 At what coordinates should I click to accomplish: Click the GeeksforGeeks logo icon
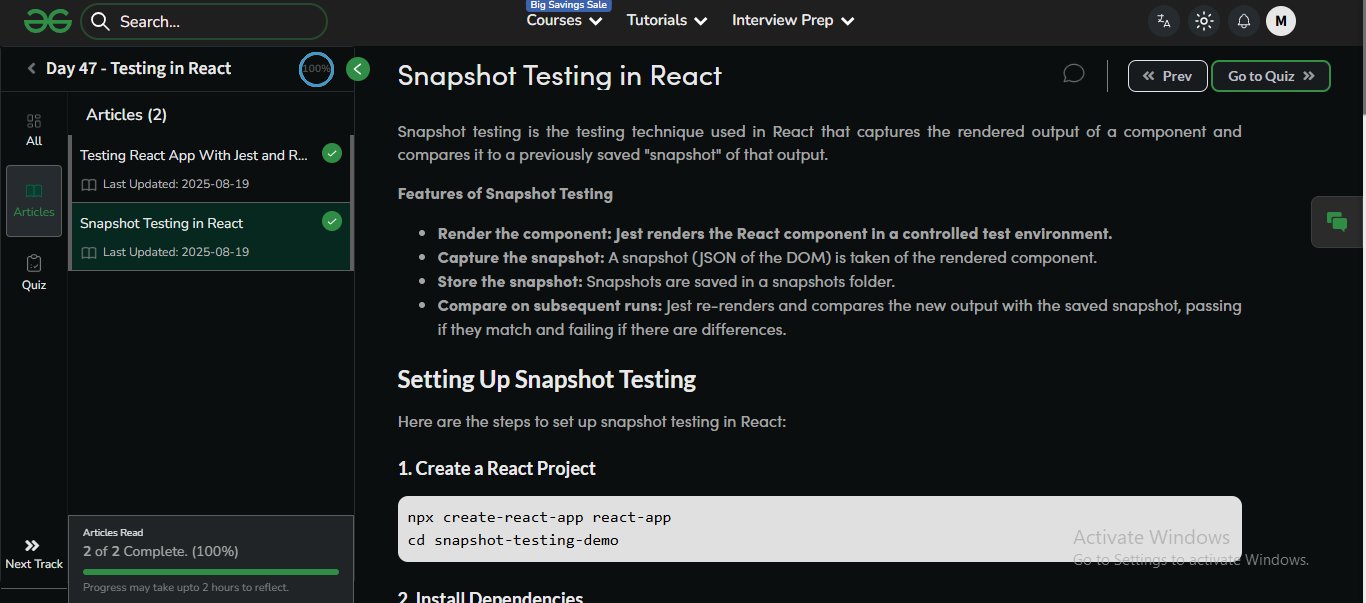[48, 20]
